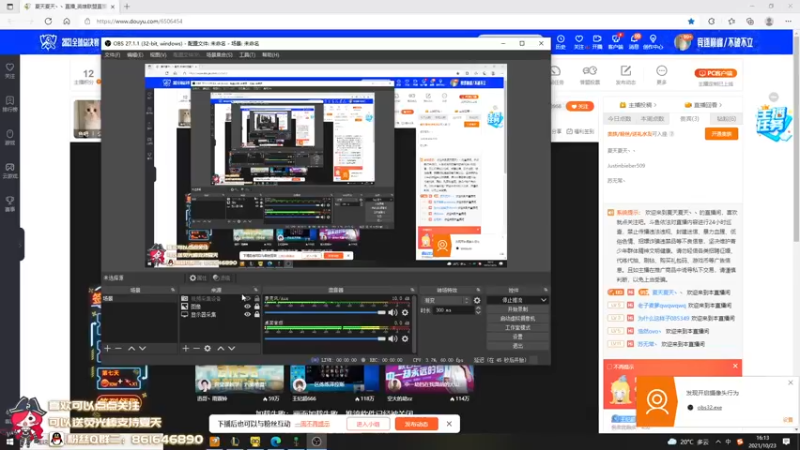Toggle visibility of the display capture source

[247, 315]
